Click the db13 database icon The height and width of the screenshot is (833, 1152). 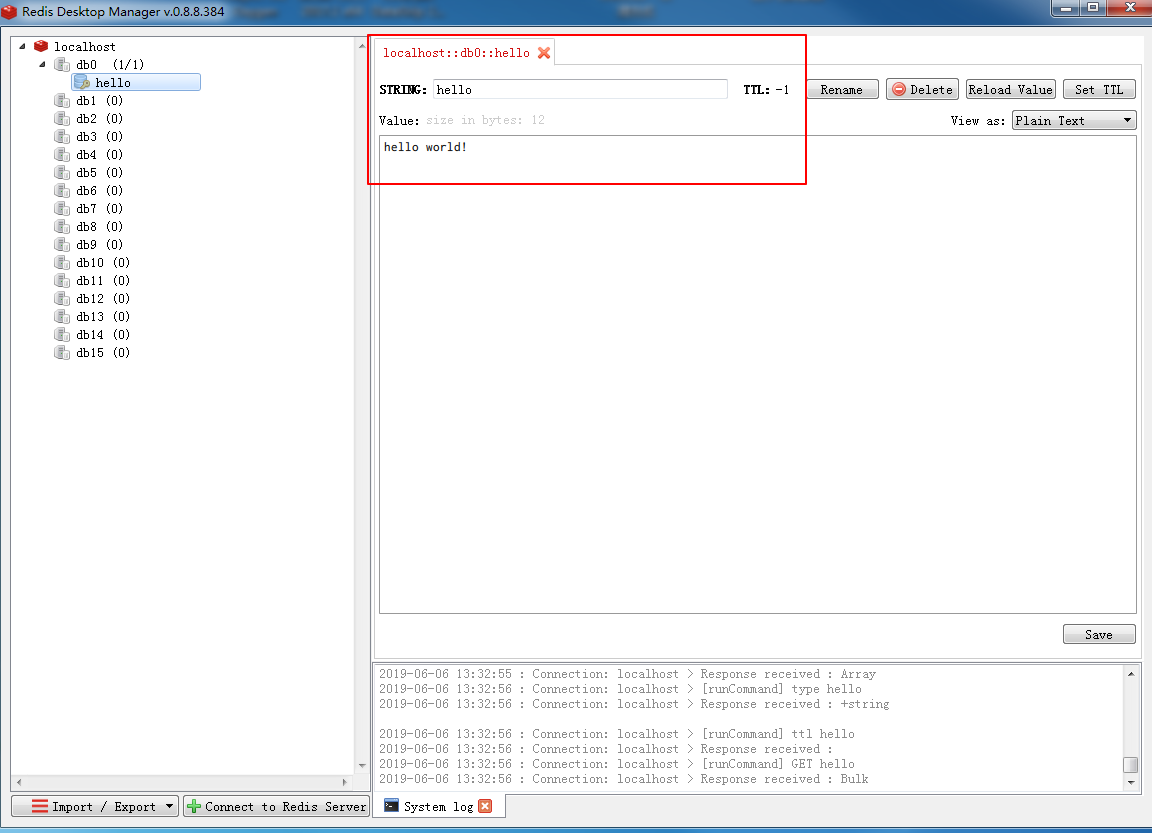pos(62,317)
